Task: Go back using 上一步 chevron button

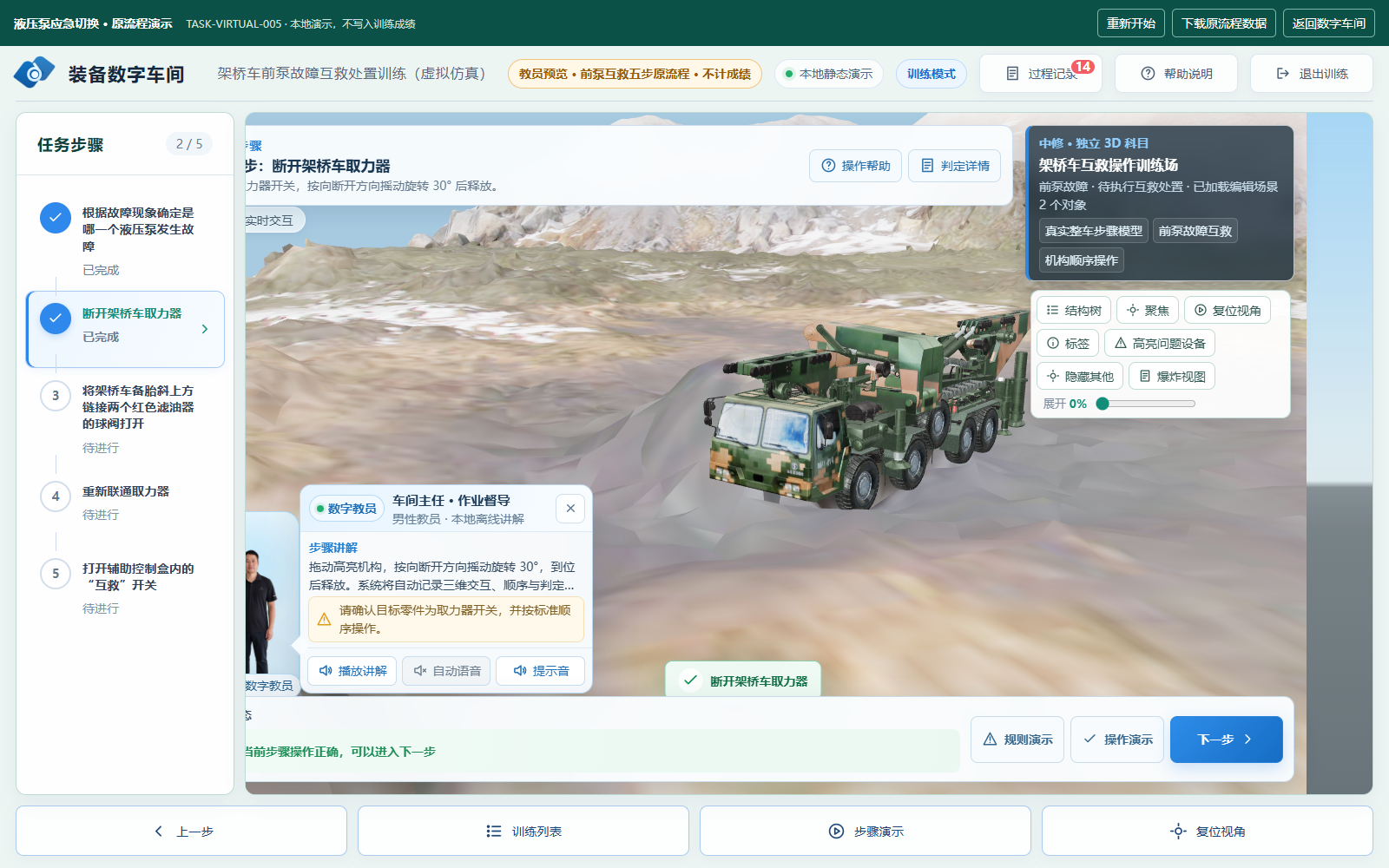Action: [181, 832]
